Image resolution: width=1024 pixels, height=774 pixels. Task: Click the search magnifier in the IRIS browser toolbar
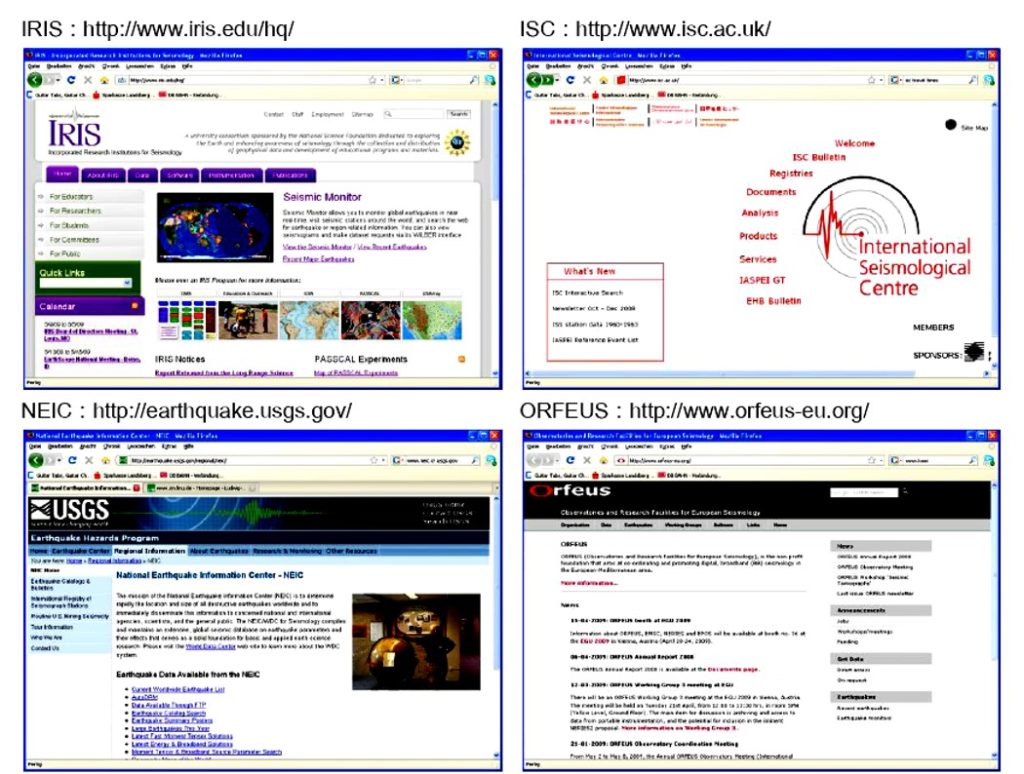[x=474, y=80]
